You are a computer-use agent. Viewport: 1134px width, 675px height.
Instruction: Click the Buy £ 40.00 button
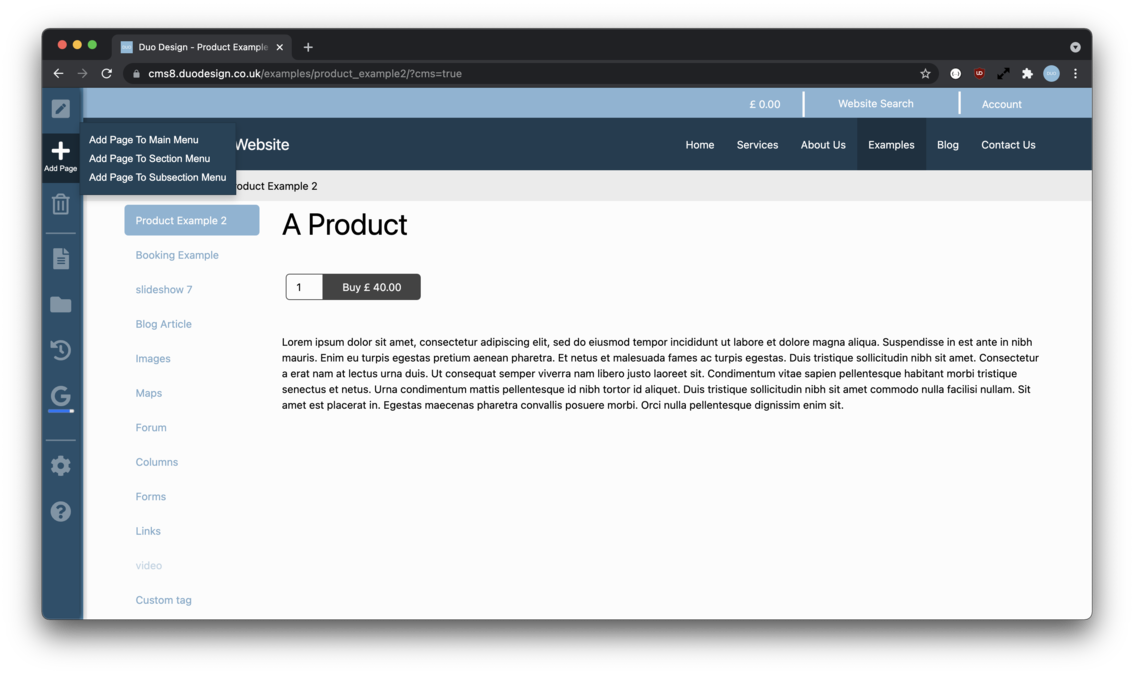click(371, 286)
